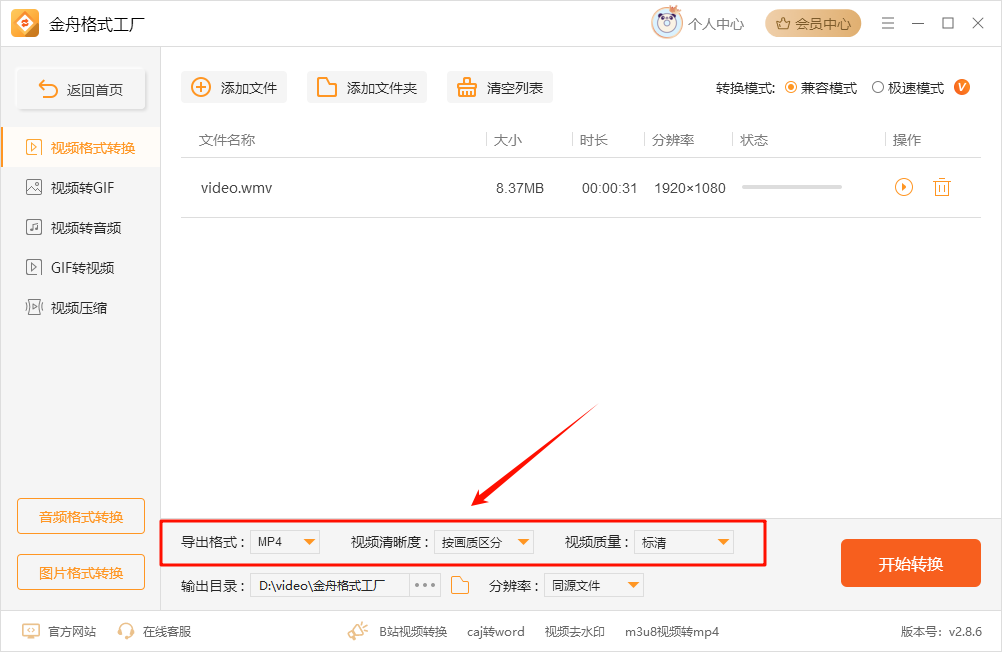Open the 官方网站 link

(x=72, y=632)
